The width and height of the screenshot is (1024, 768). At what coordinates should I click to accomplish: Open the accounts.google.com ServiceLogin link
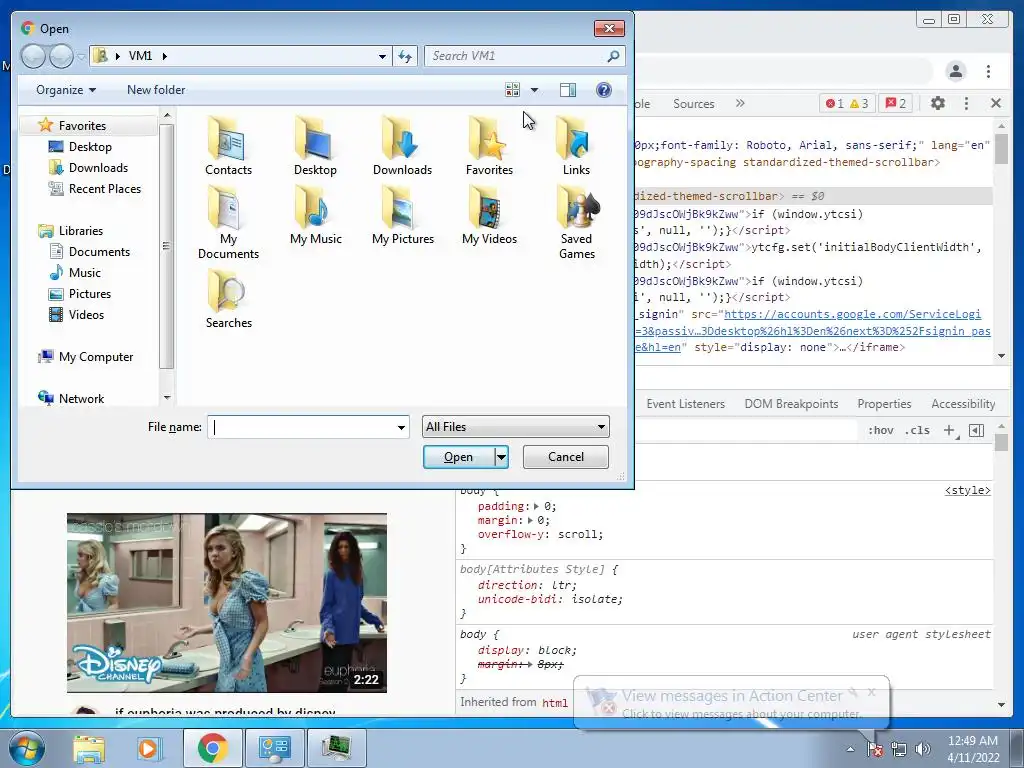[x=852, y=314]
